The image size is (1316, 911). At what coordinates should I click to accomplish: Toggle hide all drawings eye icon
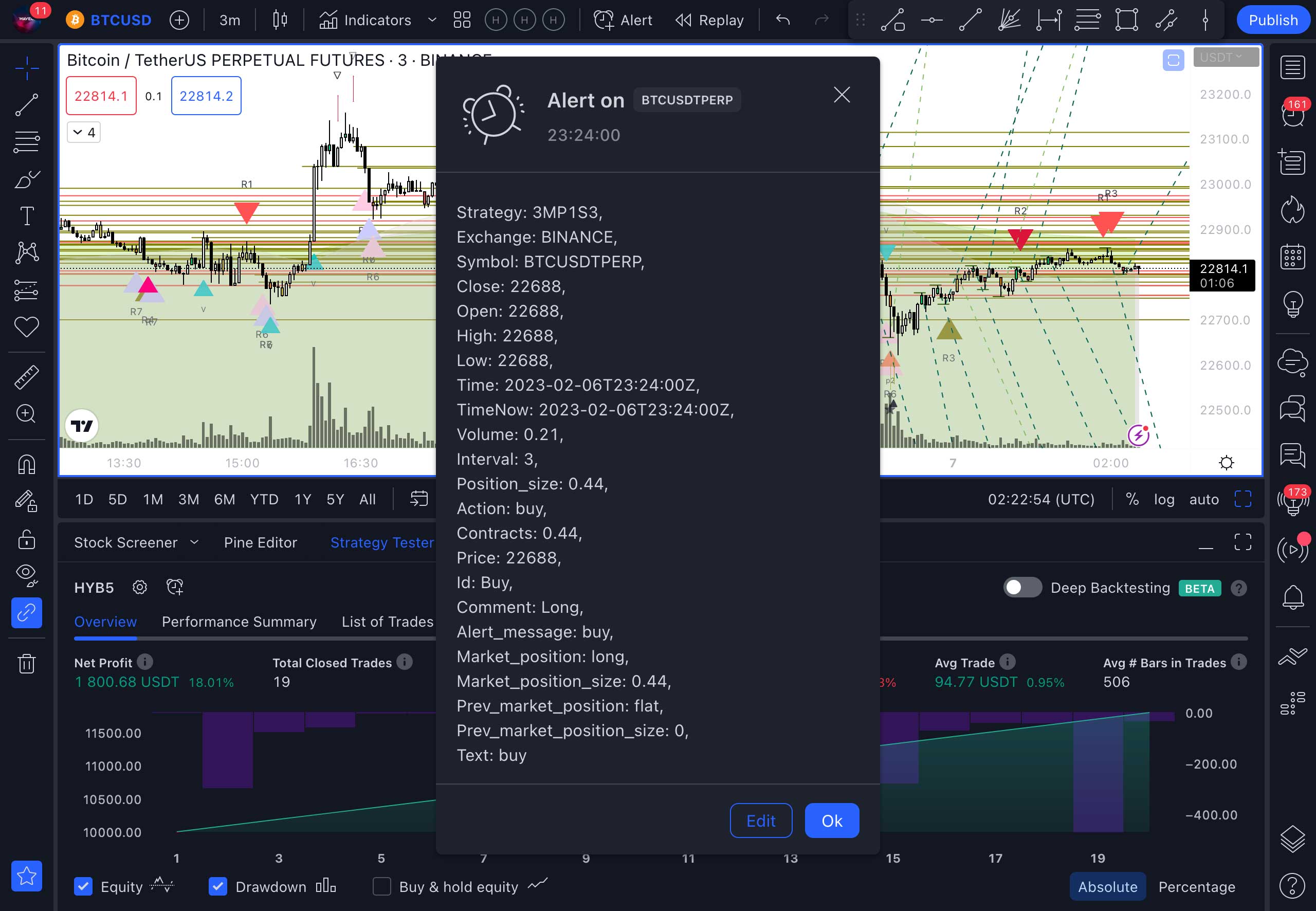[x=27, y=575]
